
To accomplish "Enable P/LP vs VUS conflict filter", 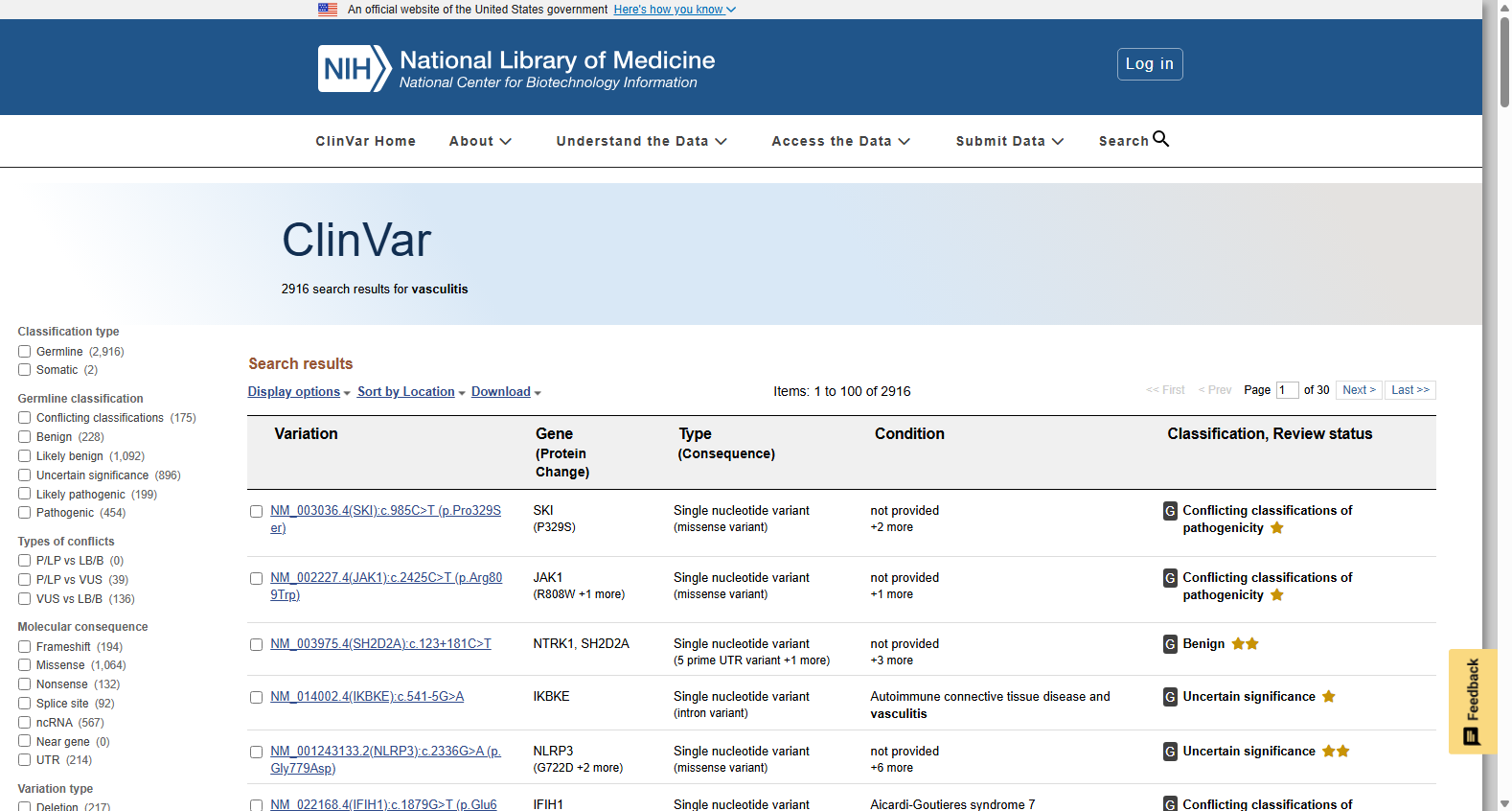I will [25, 580].
